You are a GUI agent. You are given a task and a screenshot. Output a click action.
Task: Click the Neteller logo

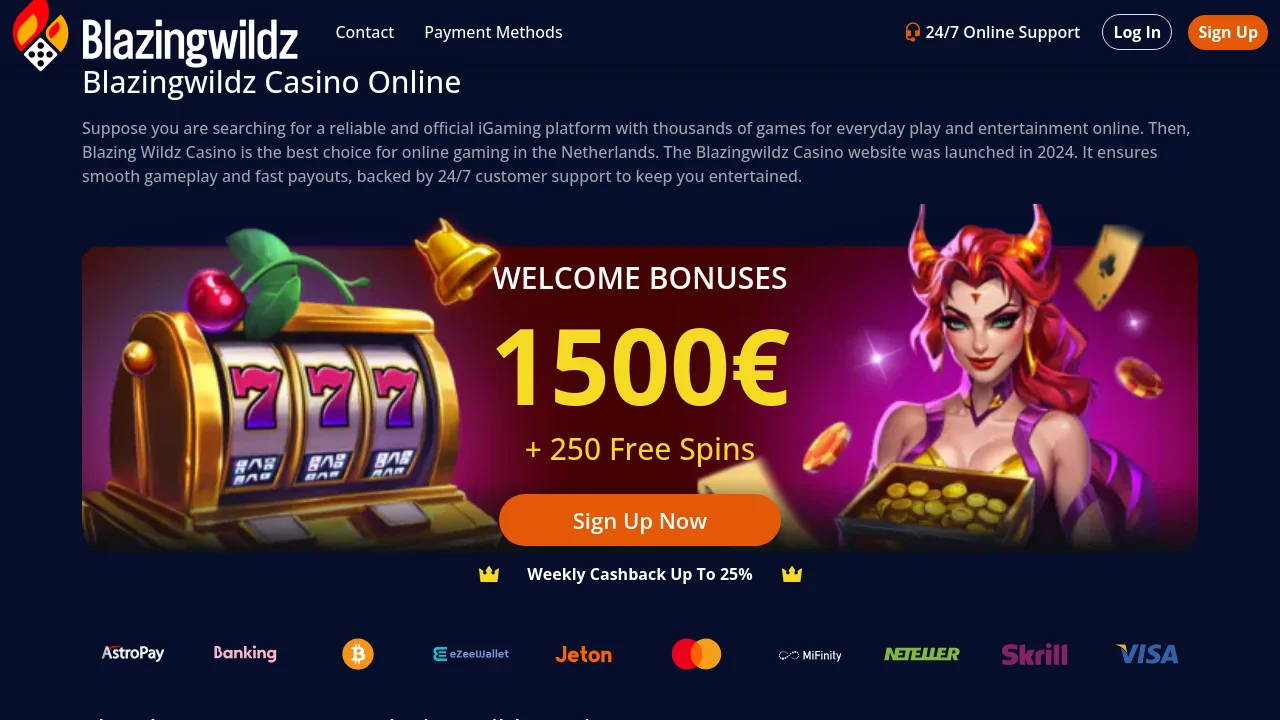tap(922, 654)
